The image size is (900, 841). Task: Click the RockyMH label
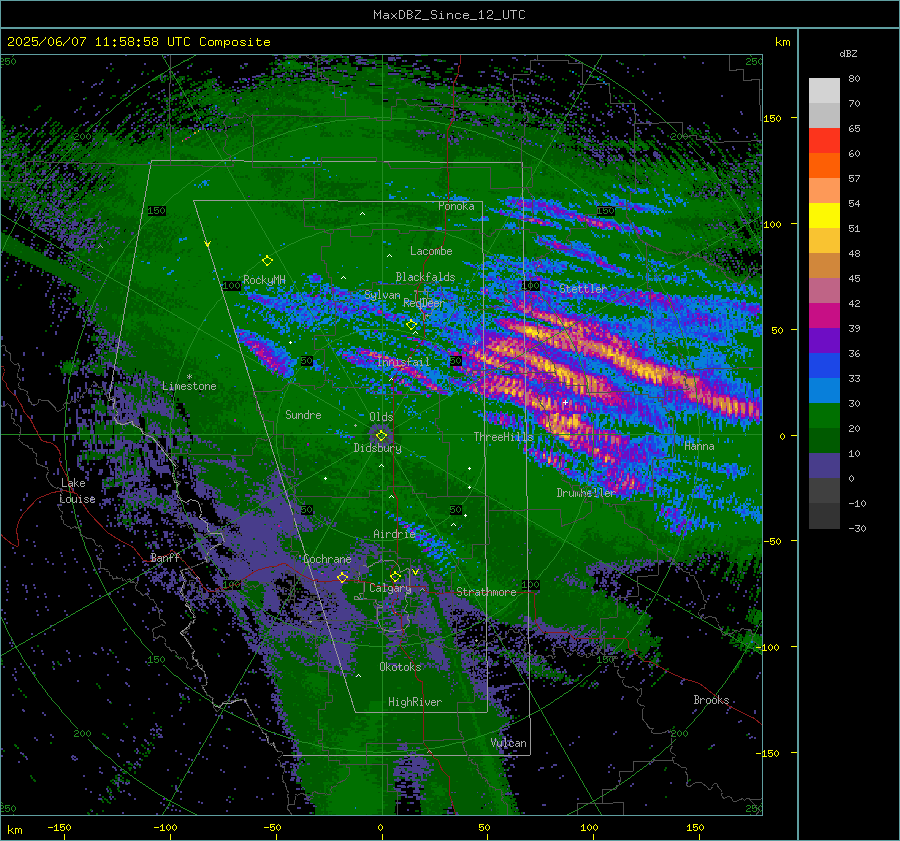(264, 280)
